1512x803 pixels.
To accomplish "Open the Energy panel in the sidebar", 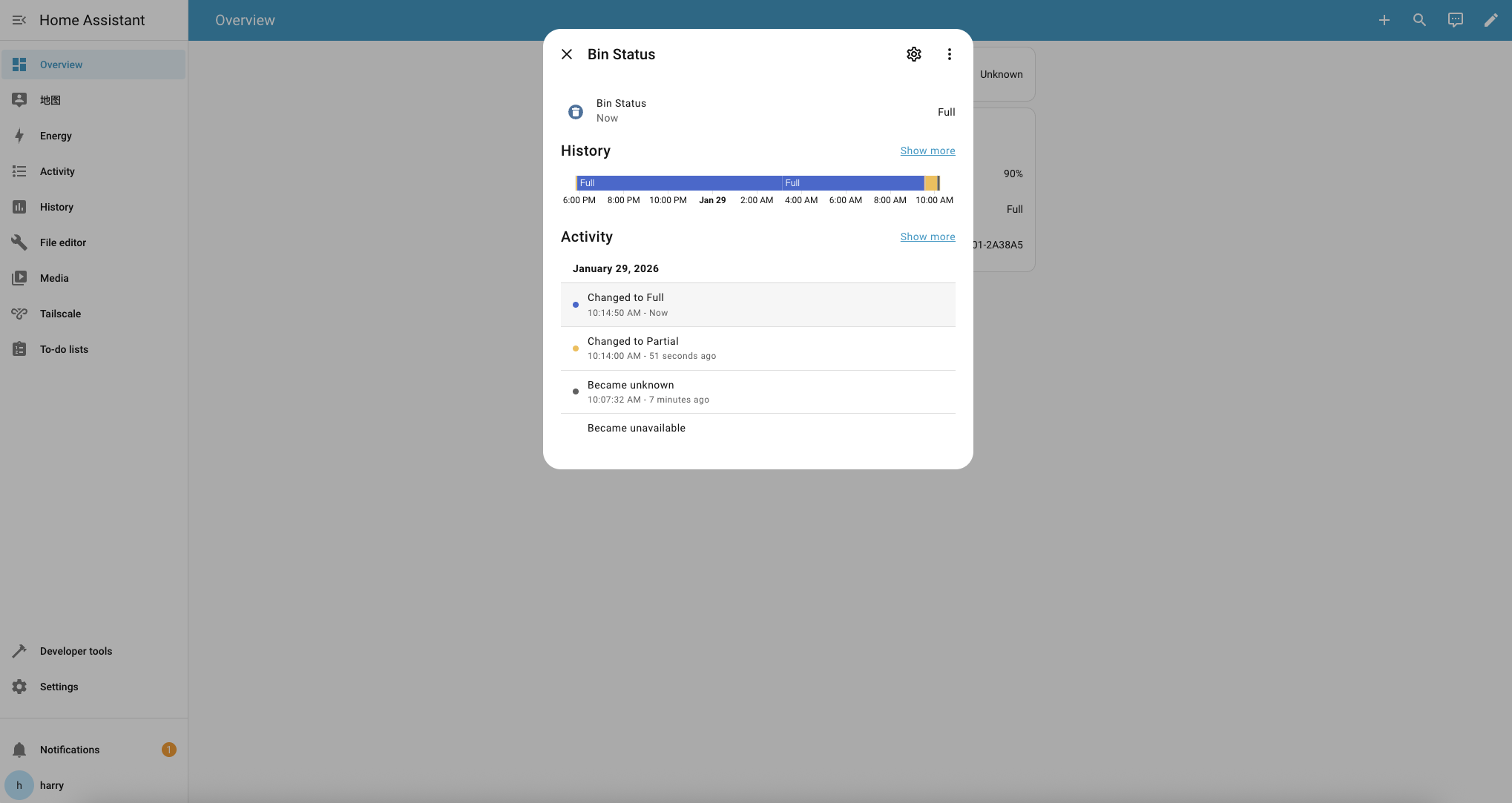I will pyautogui.click(x=56, y=136).
